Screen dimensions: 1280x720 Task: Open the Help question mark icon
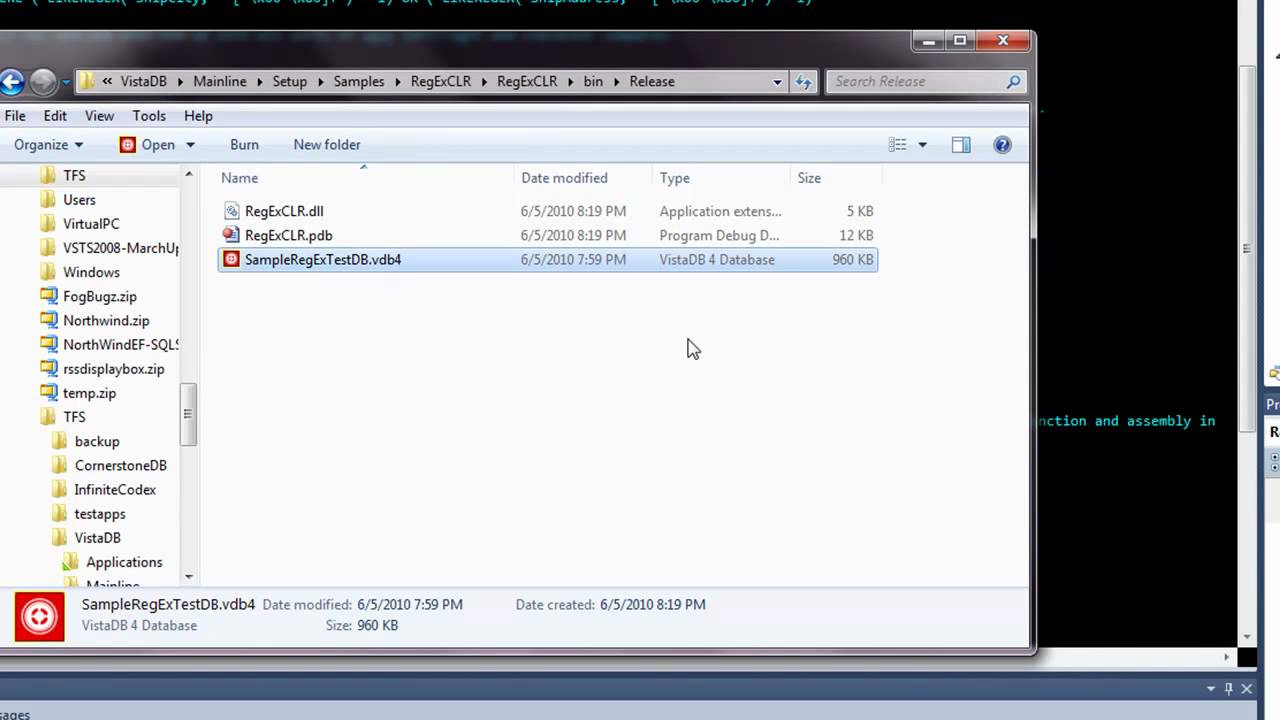click(1002, 145)
